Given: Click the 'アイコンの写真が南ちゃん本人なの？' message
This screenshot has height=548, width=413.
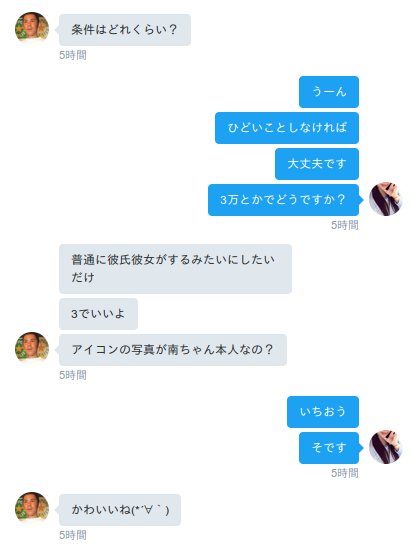Looking at the screenshot, I should [173, 350].
